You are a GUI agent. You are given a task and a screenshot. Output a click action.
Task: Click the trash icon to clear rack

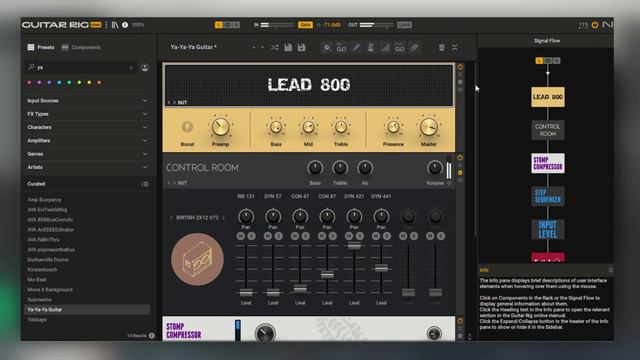click(x=442, y=48)
